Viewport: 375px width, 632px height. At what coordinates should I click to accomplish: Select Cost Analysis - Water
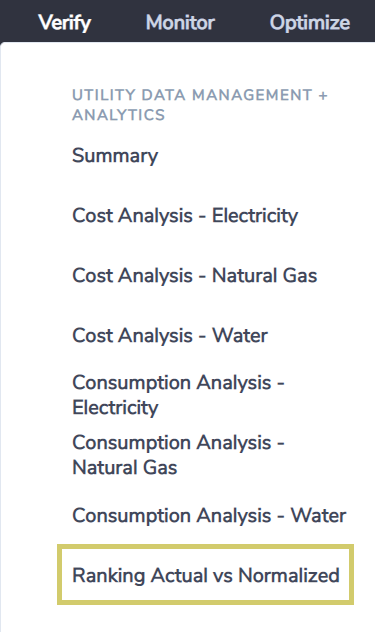(170, 336)
